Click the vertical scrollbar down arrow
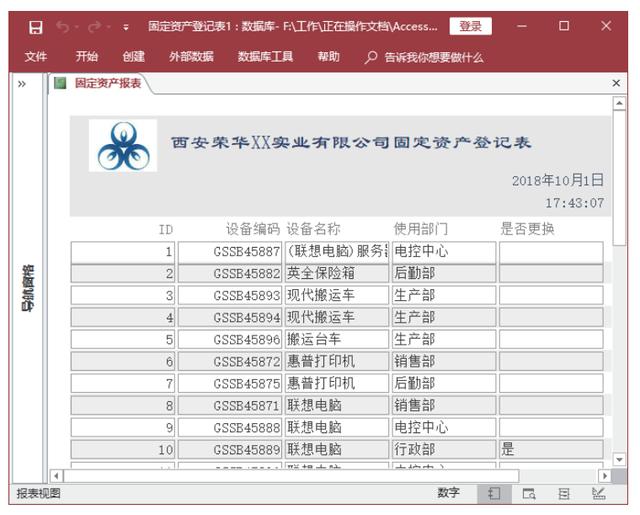This screenshot has width=640, height=515. pyautogui.click(x=619, y=460)
